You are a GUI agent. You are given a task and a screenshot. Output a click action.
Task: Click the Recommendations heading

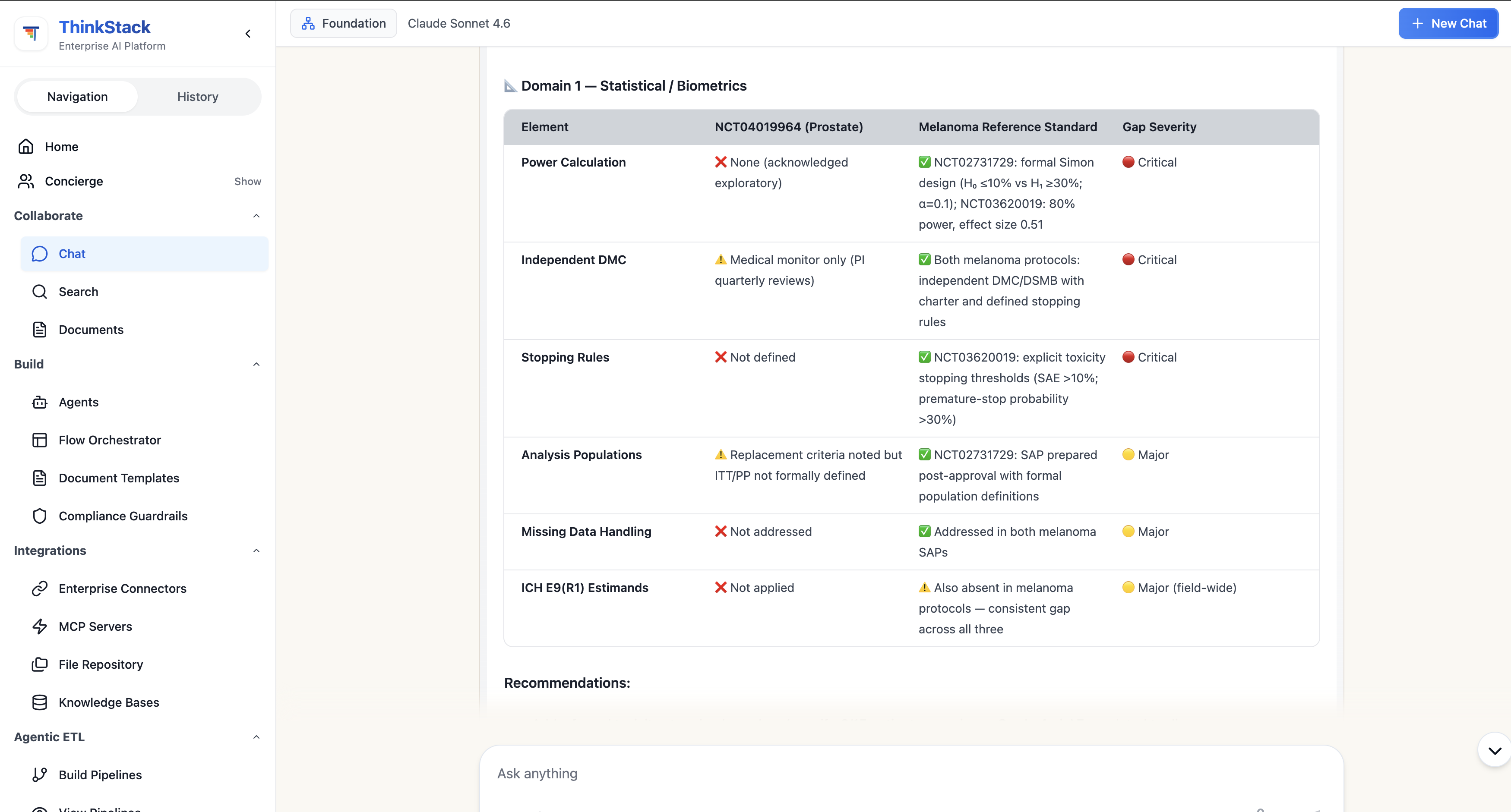566,683
